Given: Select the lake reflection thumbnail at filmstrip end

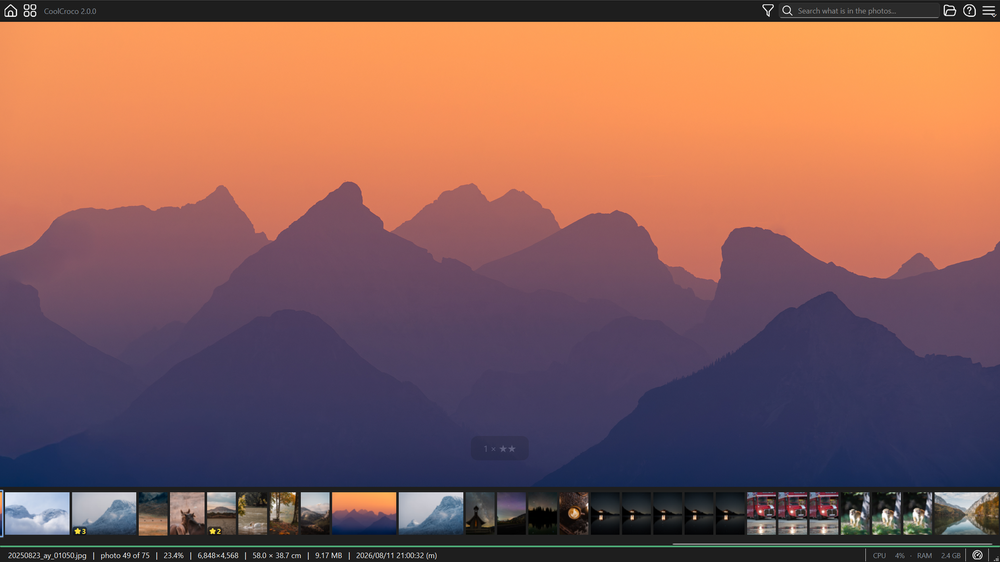Looking at the screenshot, I should pyautogui.click(x=966, y=513).
